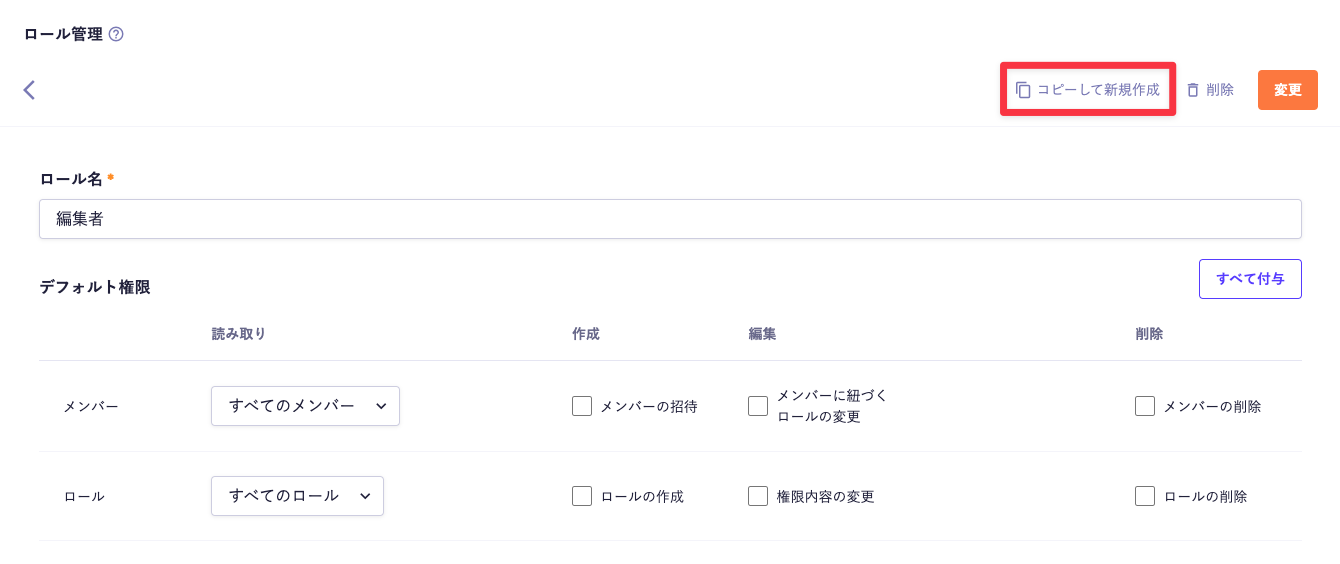
Task: Enable the メンバーの招待 checkbox
Action: 582,406
